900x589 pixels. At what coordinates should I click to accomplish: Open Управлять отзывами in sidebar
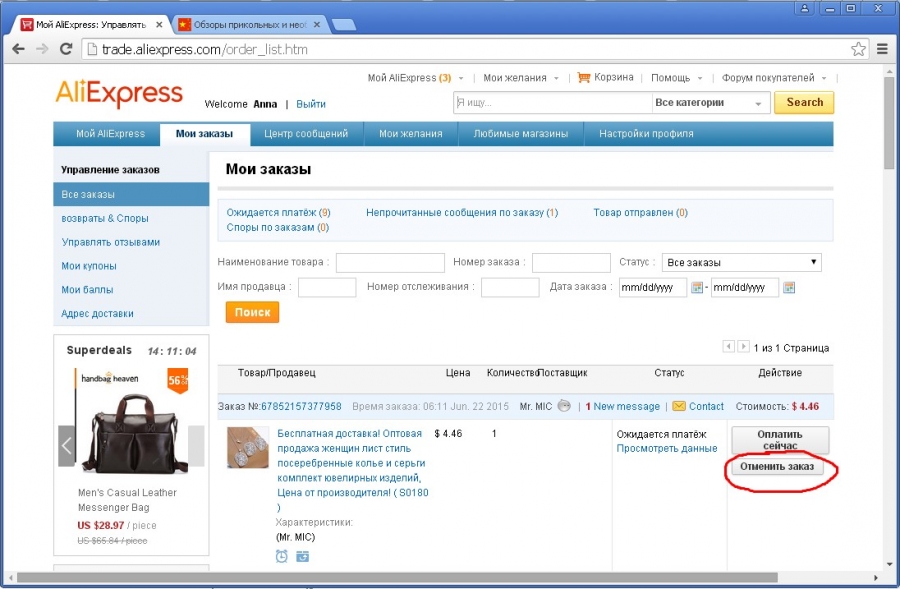point(110,242)
